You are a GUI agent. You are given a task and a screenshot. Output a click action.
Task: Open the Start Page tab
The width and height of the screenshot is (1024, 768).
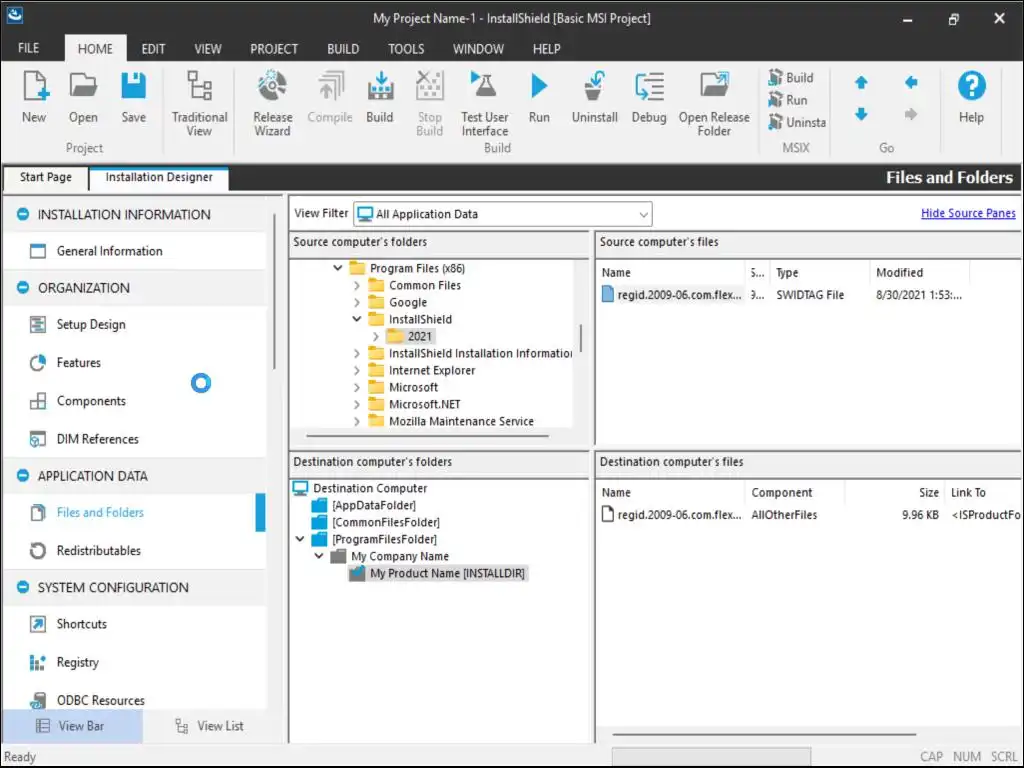click(46, 177)
